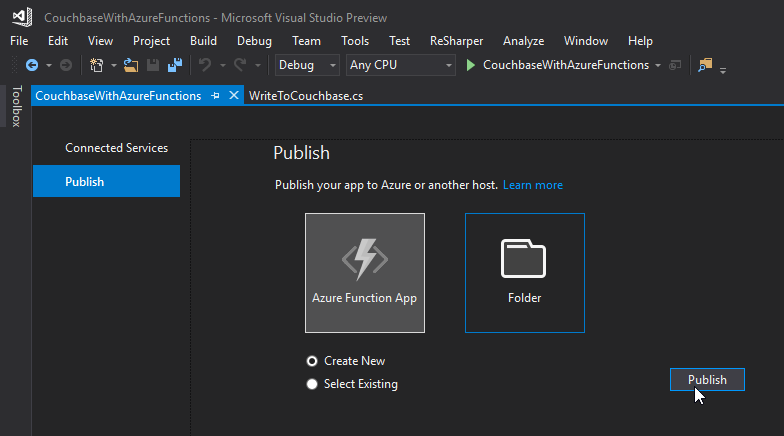Click the New Project toolbar icon

tap(97, 65)
